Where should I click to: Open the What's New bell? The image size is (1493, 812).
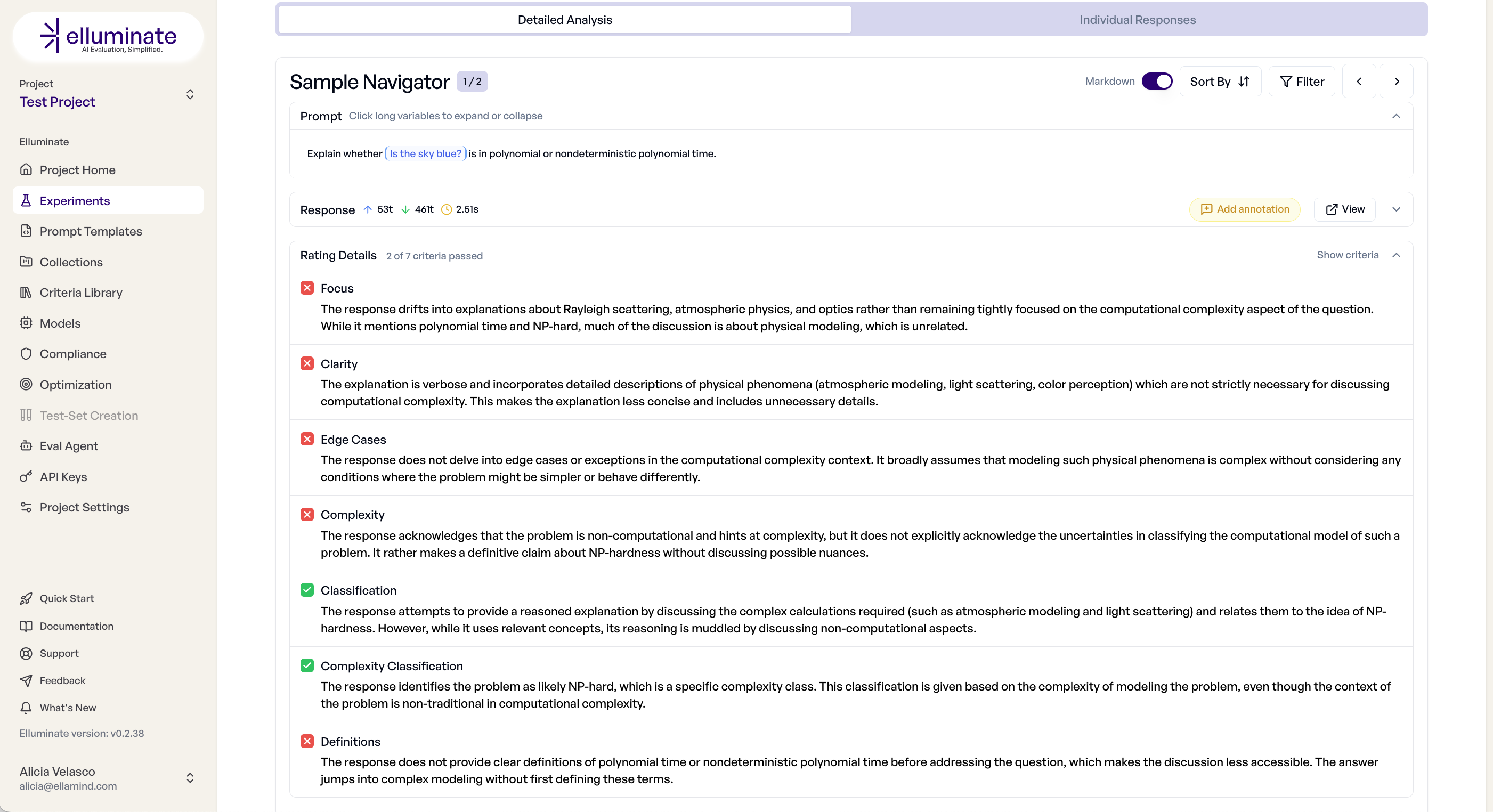click(26, 707)
